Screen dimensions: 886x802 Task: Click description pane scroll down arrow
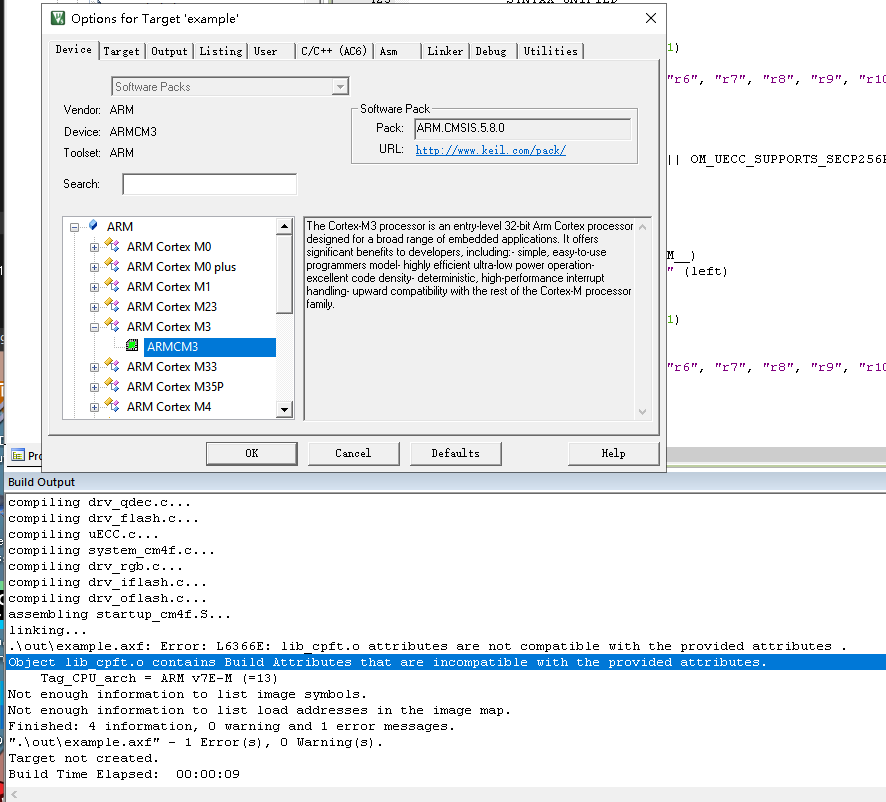[642, 411]
